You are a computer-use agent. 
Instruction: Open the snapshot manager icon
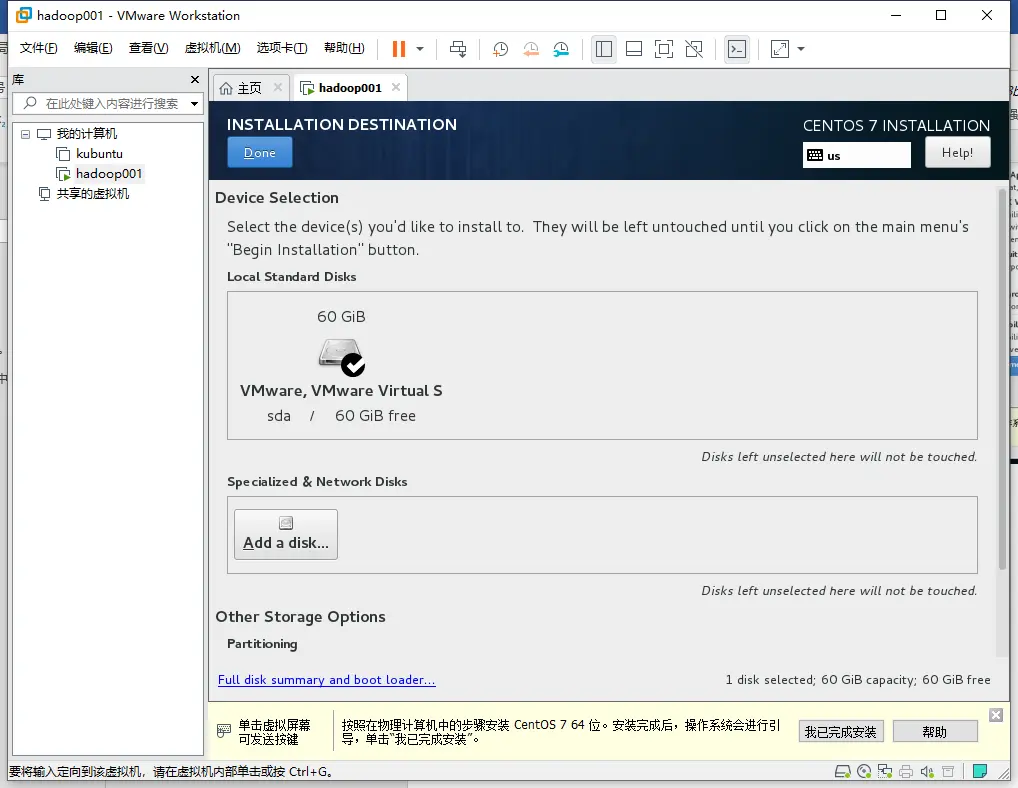click(561, 49)
